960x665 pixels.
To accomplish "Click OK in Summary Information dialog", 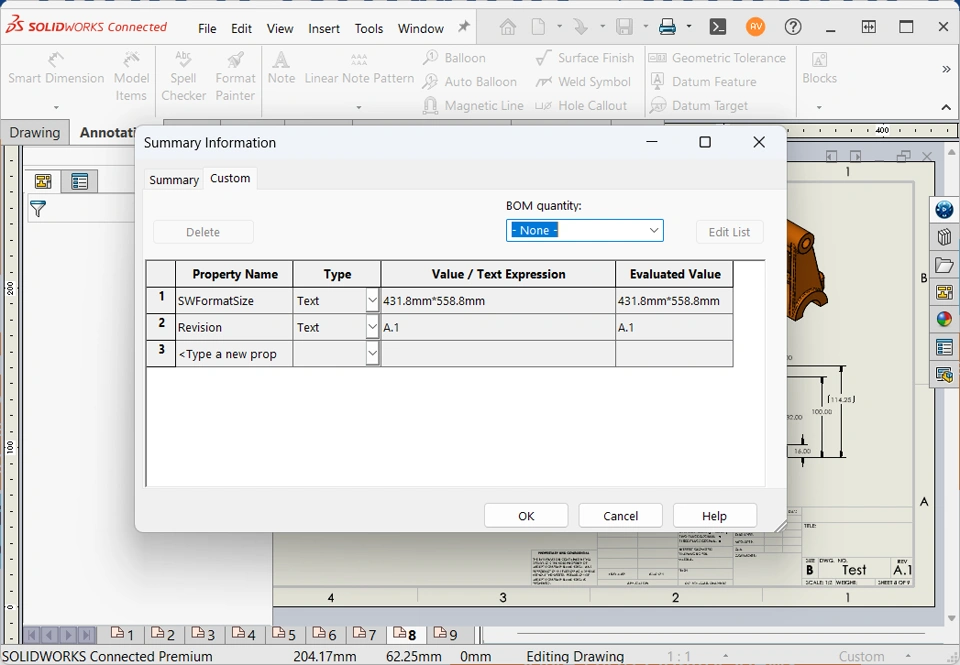I will click(526, 516).
